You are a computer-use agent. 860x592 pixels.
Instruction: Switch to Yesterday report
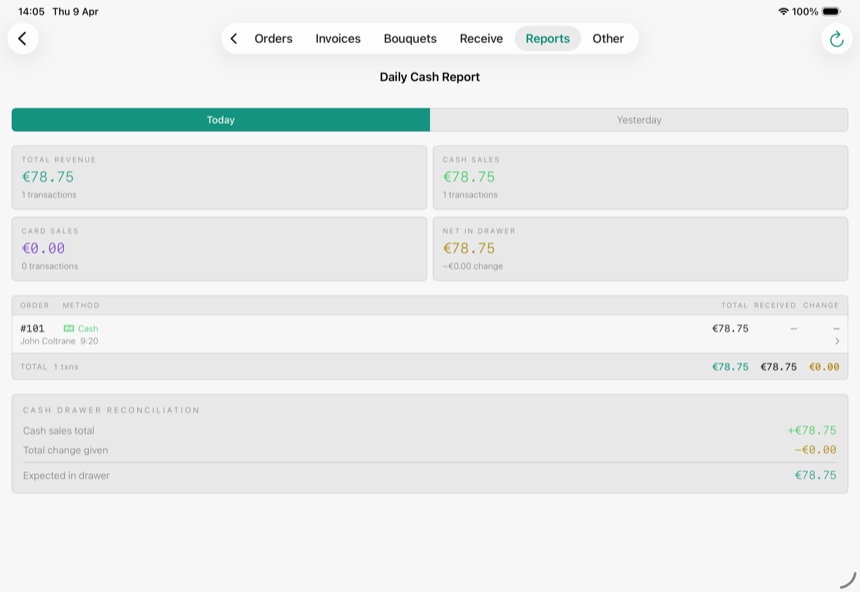(x=639, y=120)
